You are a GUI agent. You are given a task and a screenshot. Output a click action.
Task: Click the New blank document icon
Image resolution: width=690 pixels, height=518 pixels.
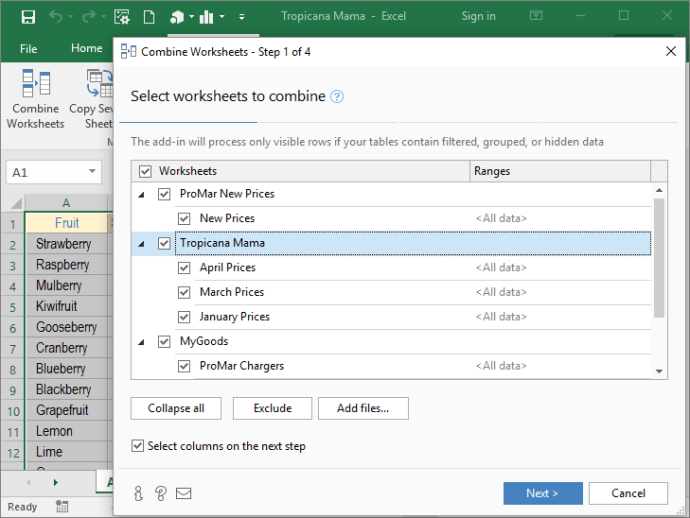click(x=149, y=17)
